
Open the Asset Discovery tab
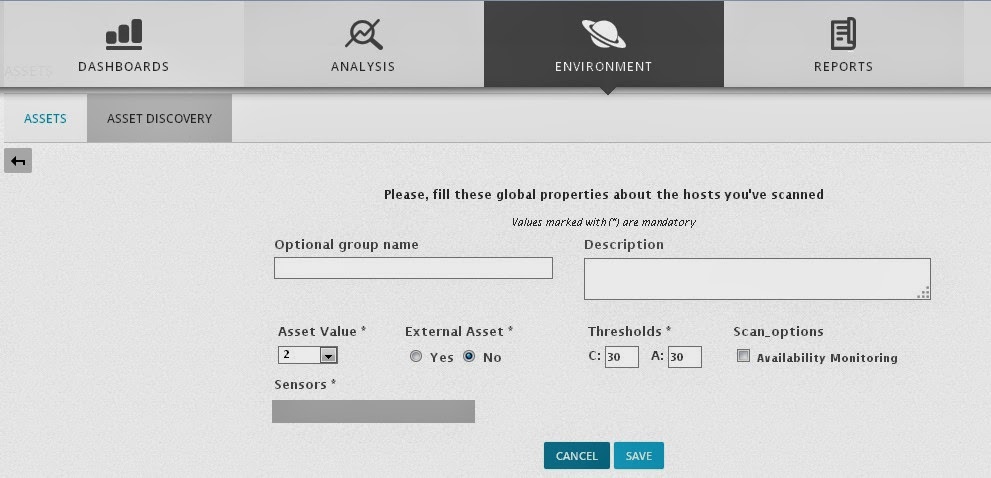coord(159,118)
